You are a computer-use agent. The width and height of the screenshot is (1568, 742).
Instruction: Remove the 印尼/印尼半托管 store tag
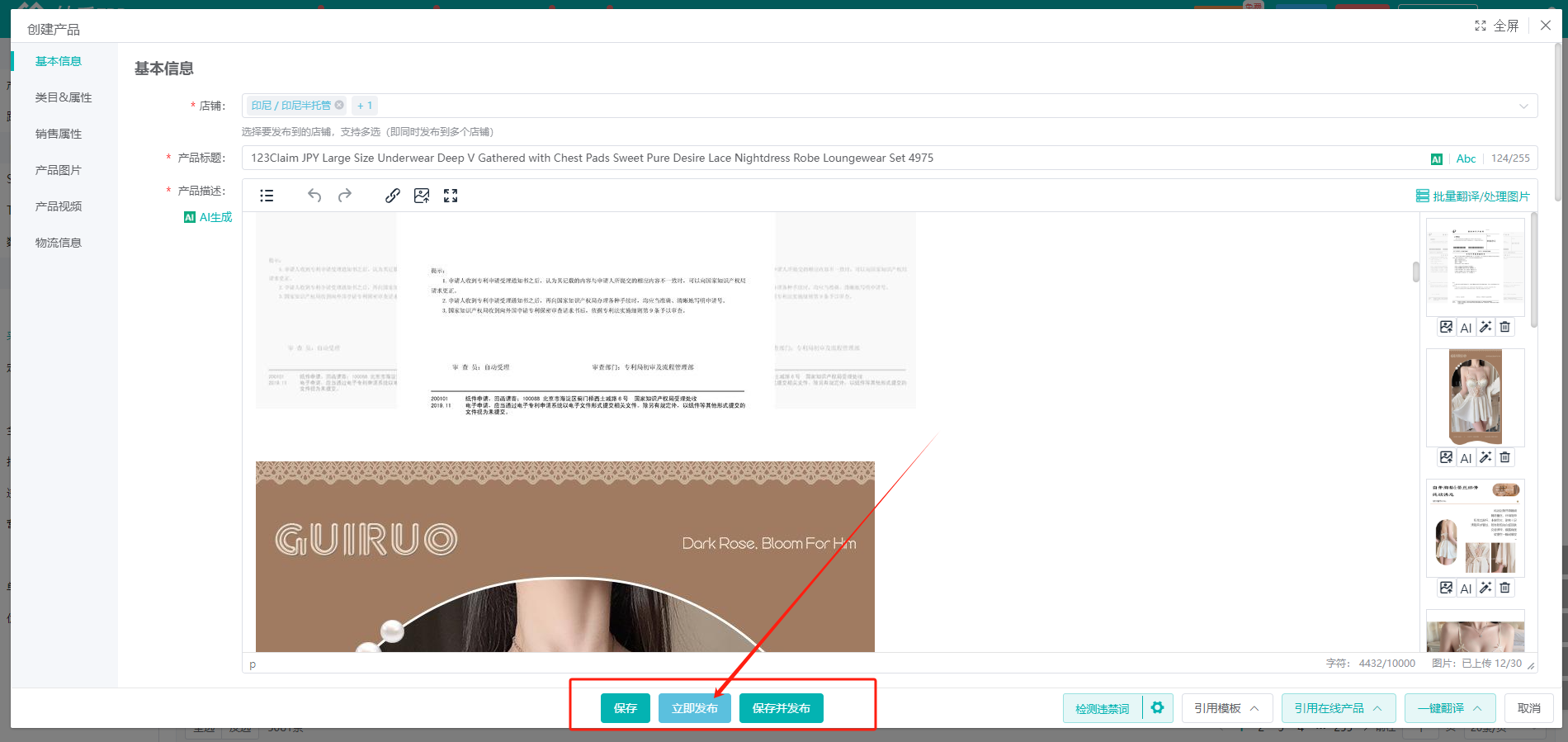click(339, 105)
